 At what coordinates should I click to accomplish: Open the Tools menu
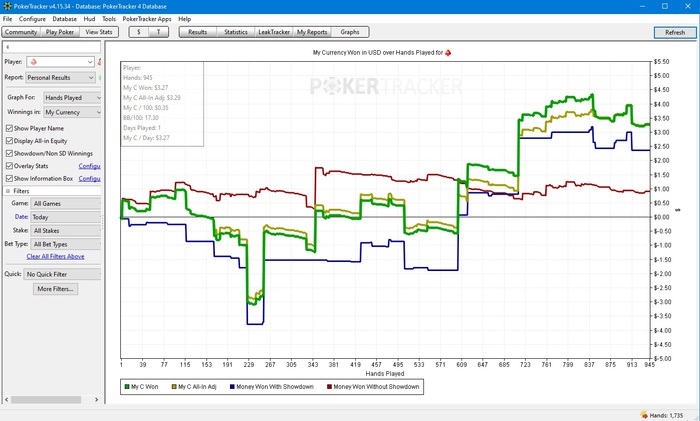pyautogui.click(x=109, y=19)
